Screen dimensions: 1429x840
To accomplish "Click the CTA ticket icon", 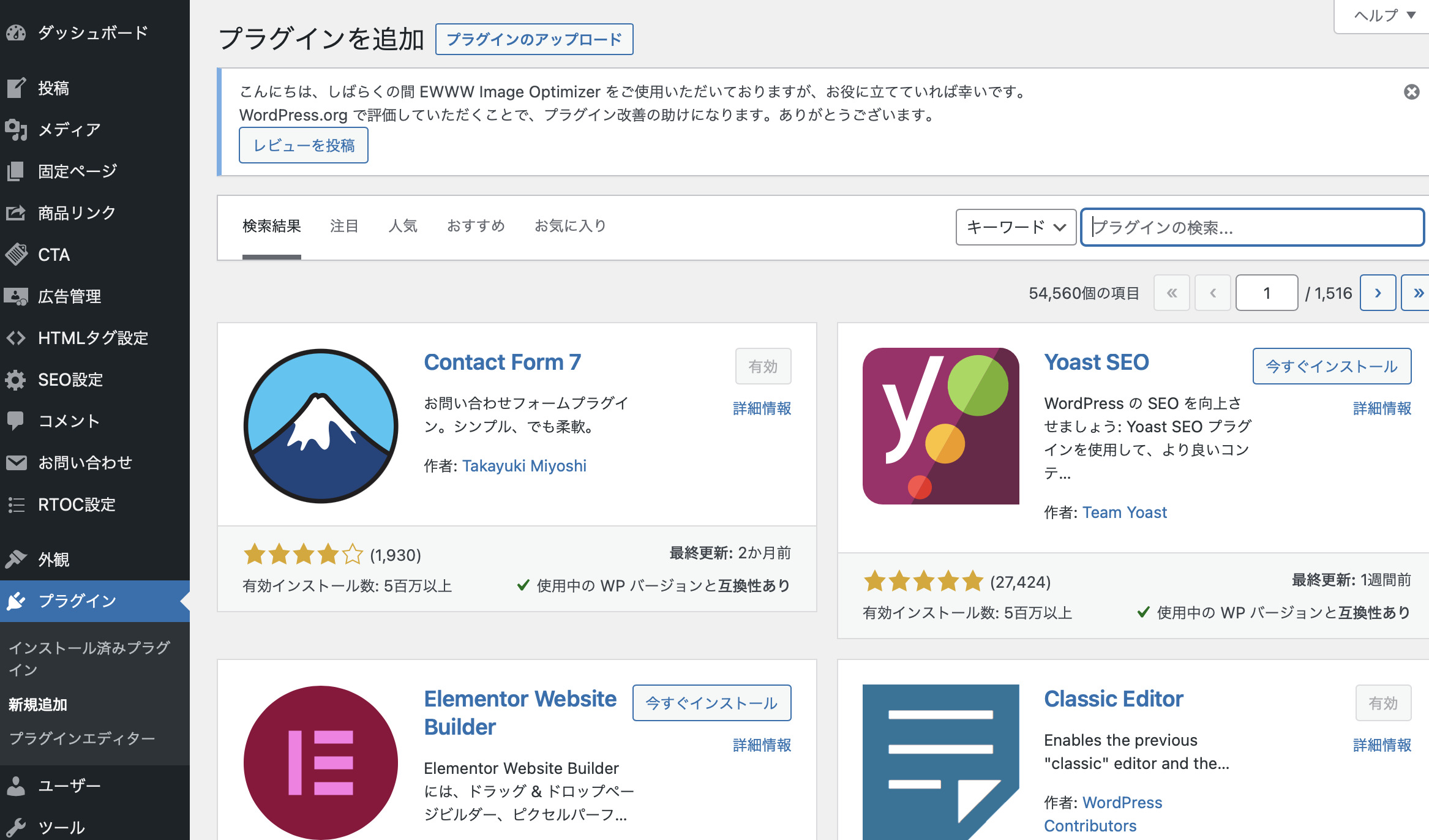I will coord(16,255).
